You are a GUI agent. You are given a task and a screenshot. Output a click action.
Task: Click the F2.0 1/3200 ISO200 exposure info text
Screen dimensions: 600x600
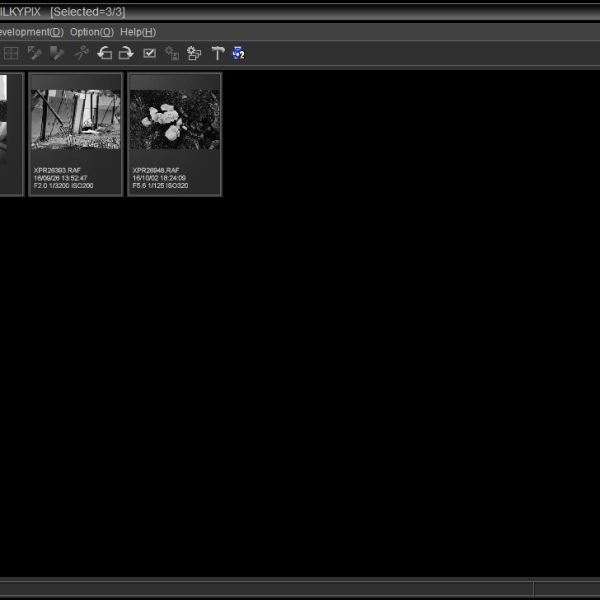tap(61, 186)
